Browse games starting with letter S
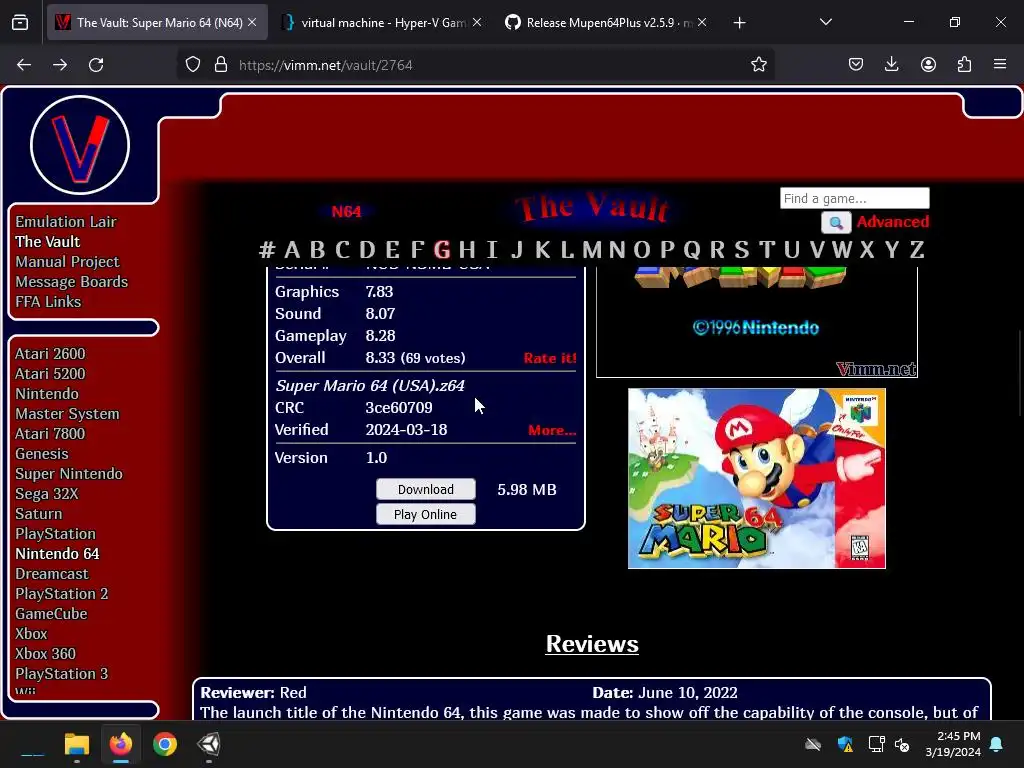The width and height of the screenshot is (1024, 768). coord(741,249)
